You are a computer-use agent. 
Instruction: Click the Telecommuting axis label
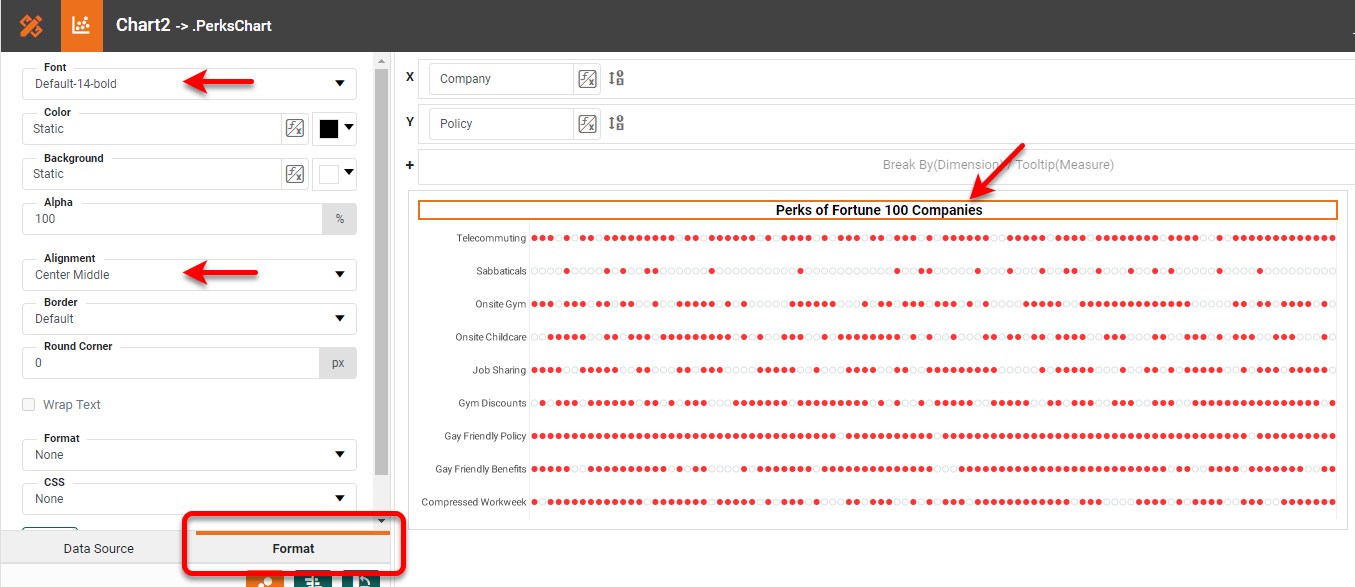pos(491,238)
